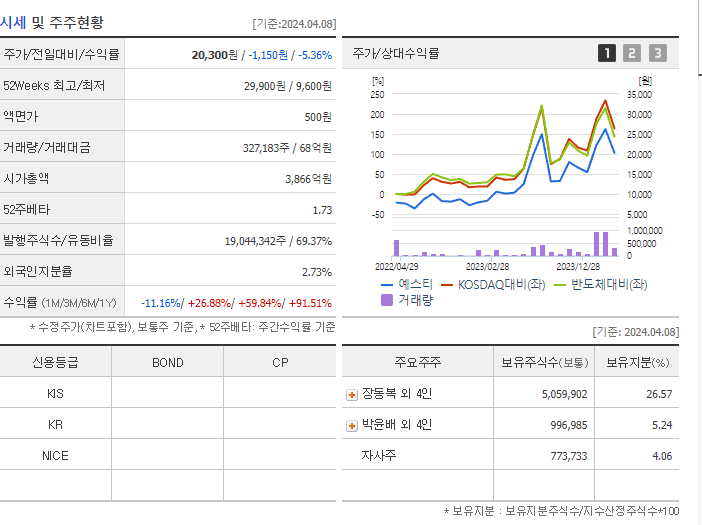
Task: Select the share count 996,985
Action: 569,425
